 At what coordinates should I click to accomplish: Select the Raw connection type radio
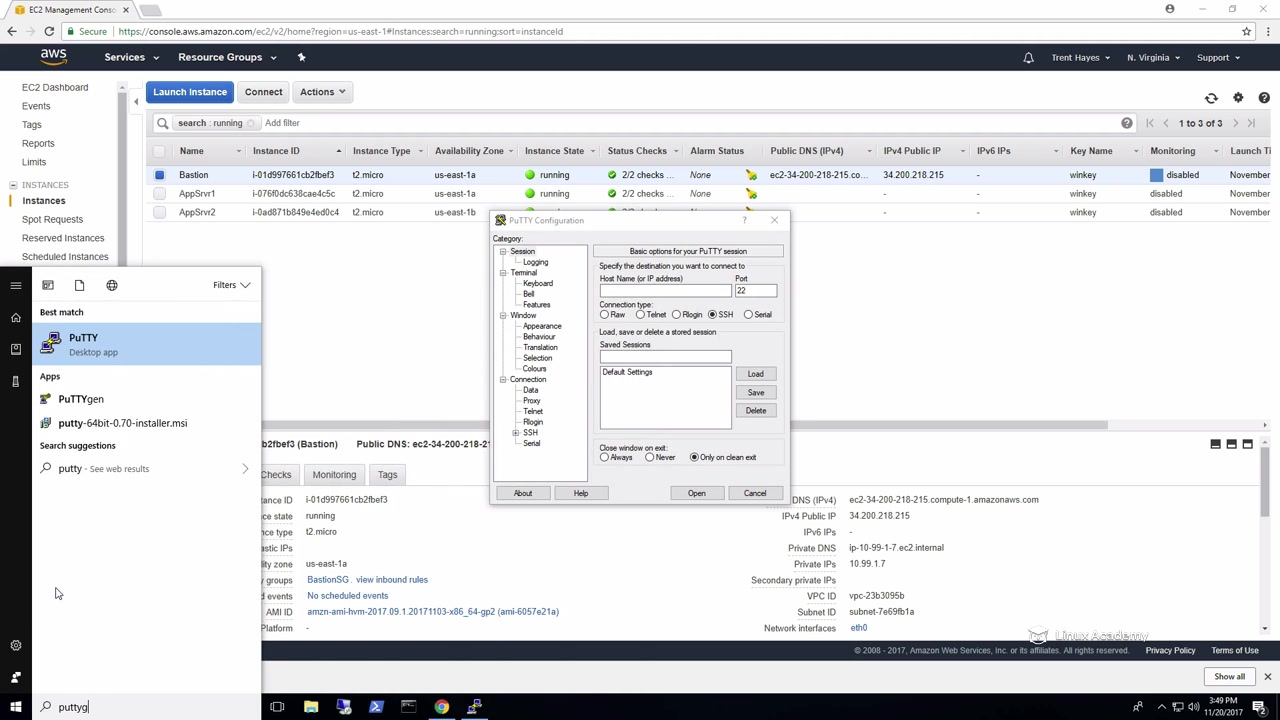605,315
